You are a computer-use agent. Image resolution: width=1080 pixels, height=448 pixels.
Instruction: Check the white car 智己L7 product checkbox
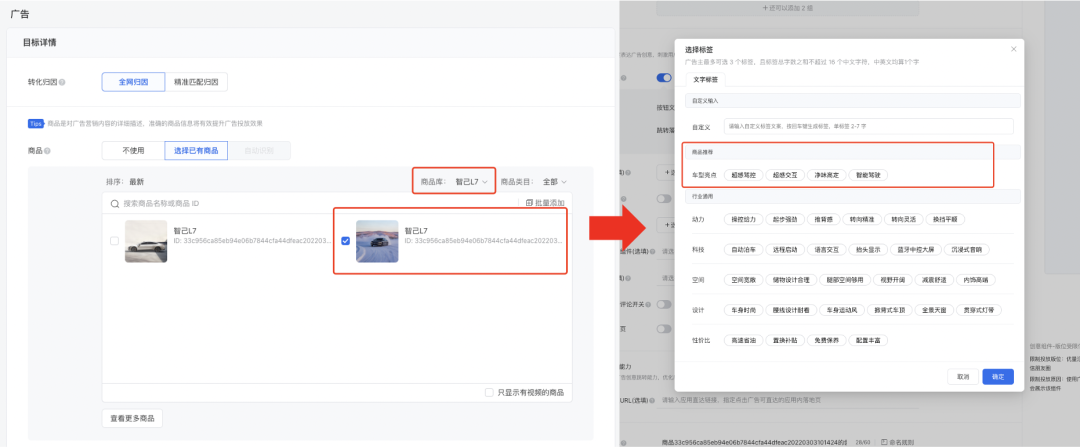pyautogui.click(x=114, y=241)
